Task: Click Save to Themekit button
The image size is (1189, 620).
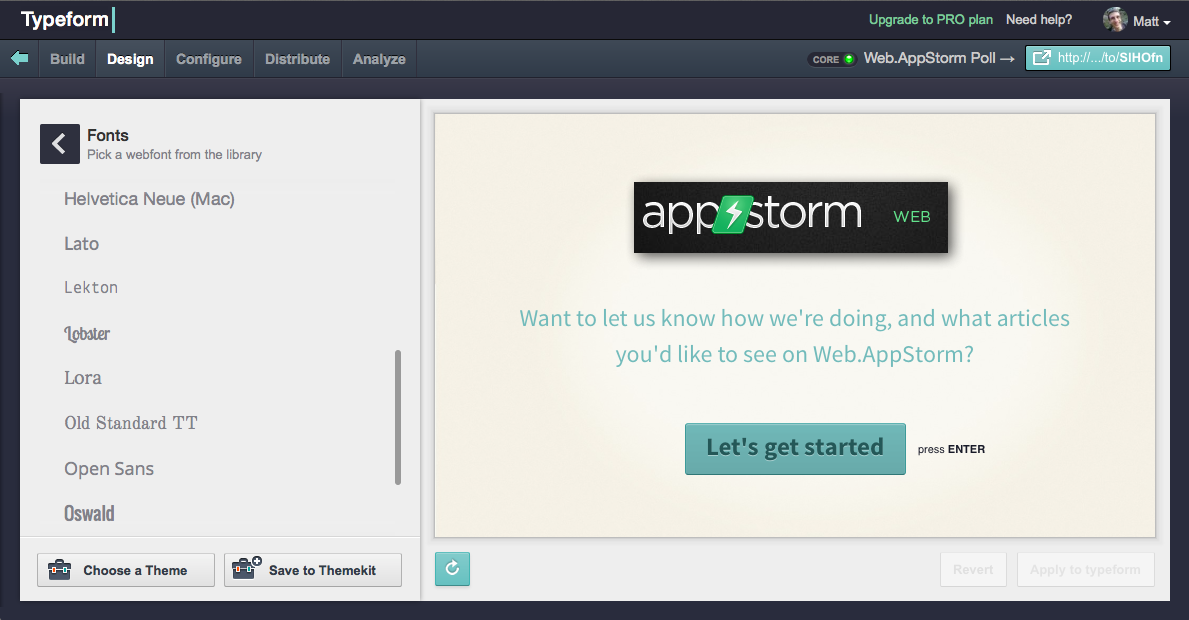Action: point(312,570)
